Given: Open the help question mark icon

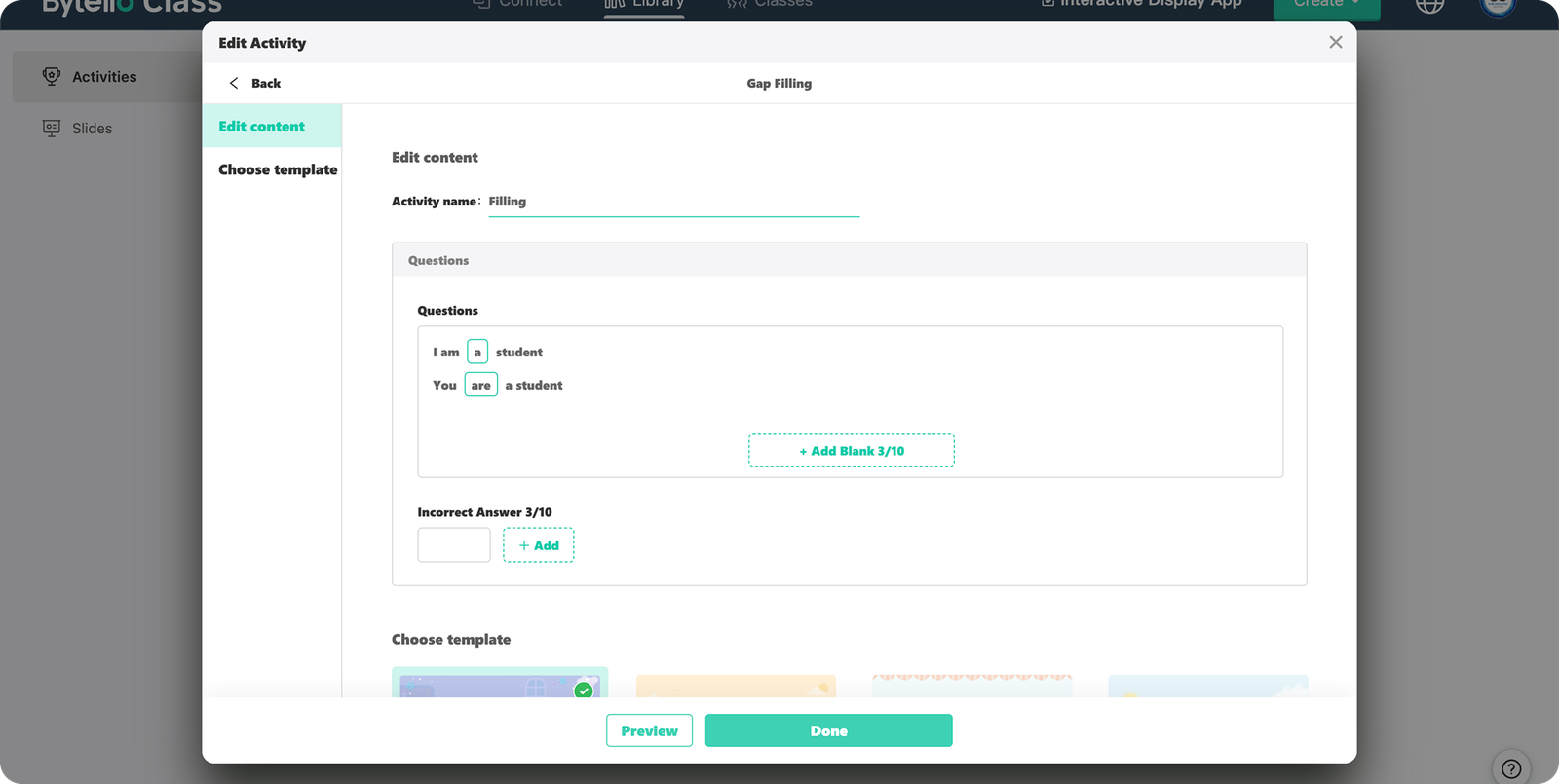Looking at the screenshot, I should point(1511,767).
